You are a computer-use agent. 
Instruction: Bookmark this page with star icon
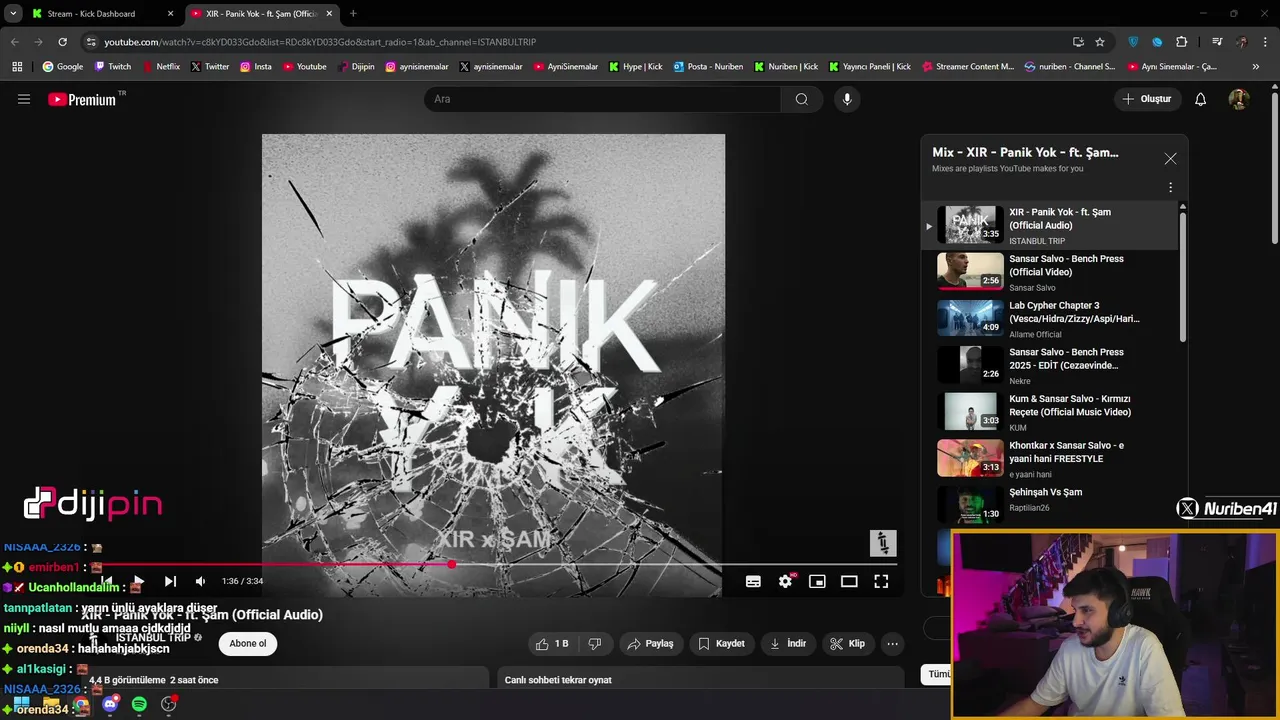[x=1100, y=42]
